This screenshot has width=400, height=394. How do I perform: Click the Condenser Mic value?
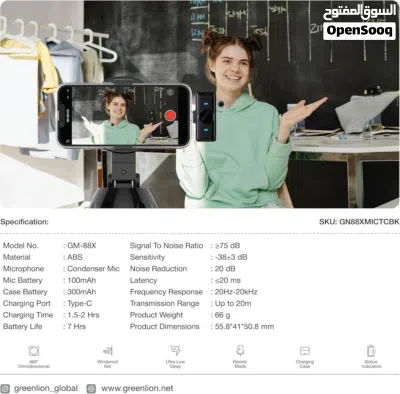[93, 269]
